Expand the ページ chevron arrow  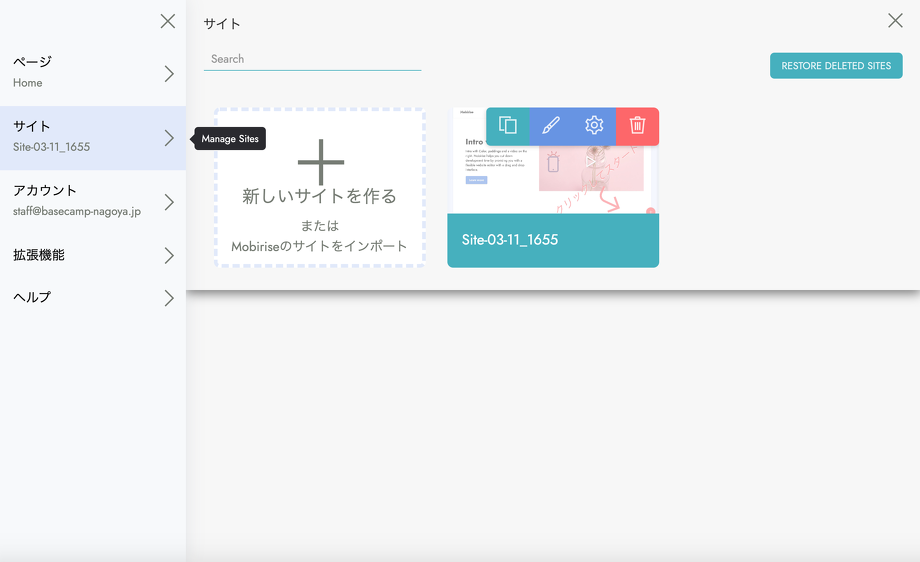(x=169, y=74)
